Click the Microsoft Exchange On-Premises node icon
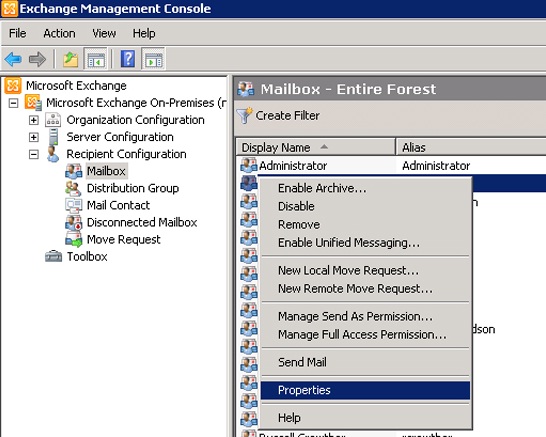The width and height of the screenshot is (546, 437). [x=33, y=103]
